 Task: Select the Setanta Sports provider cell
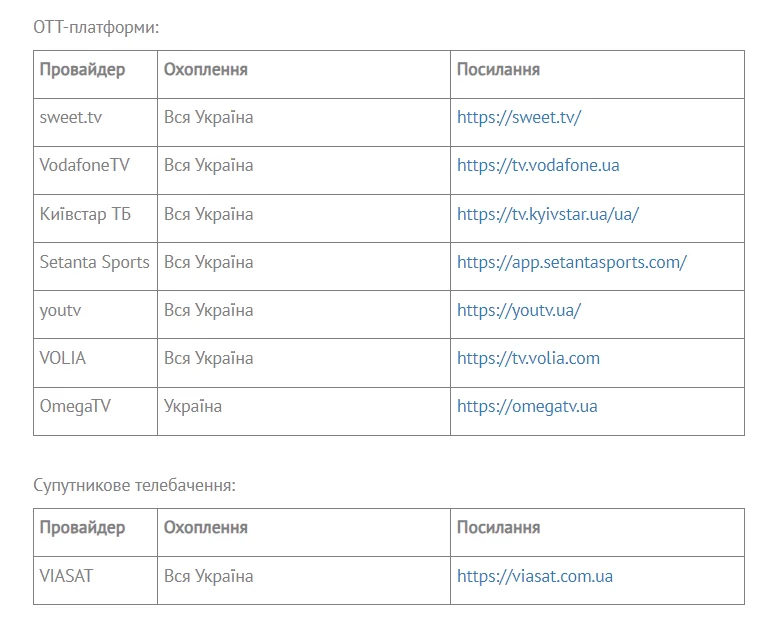pyautogui.click(x=95, y=262)
